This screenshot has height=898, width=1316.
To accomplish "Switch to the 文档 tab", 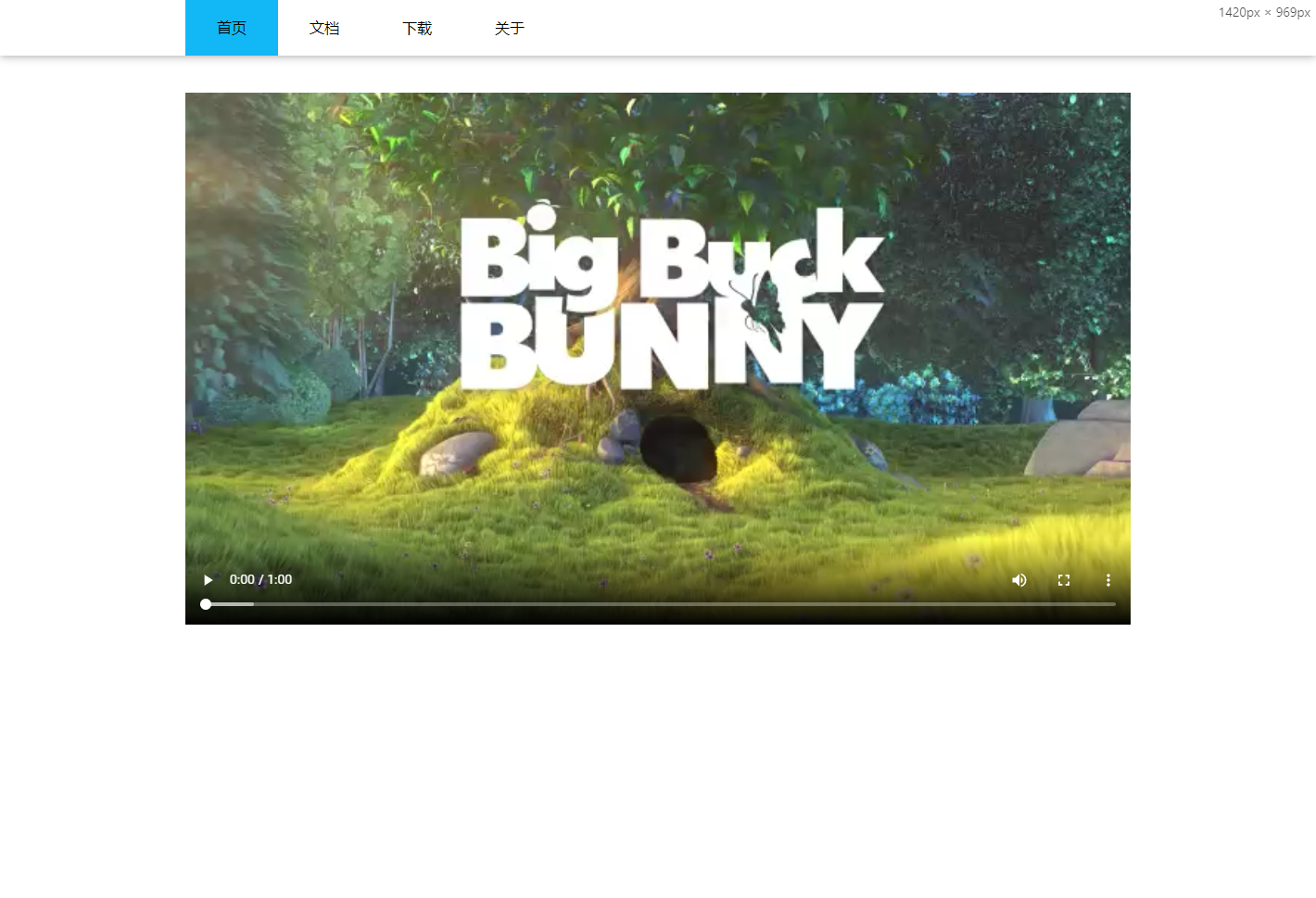I will click(324, 28).
